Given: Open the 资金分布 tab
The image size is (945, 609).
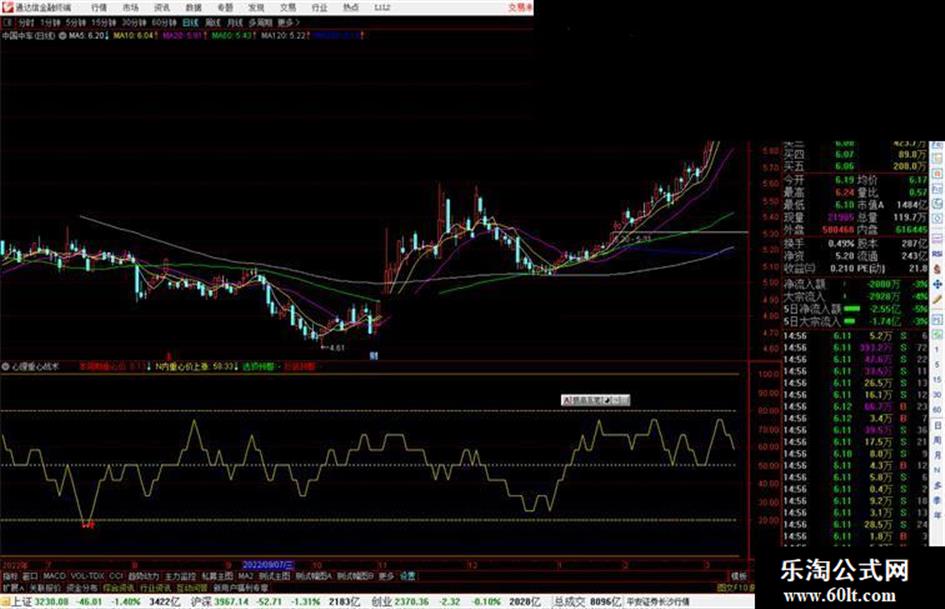Looking at the screenshot, I should coord(81,587).
